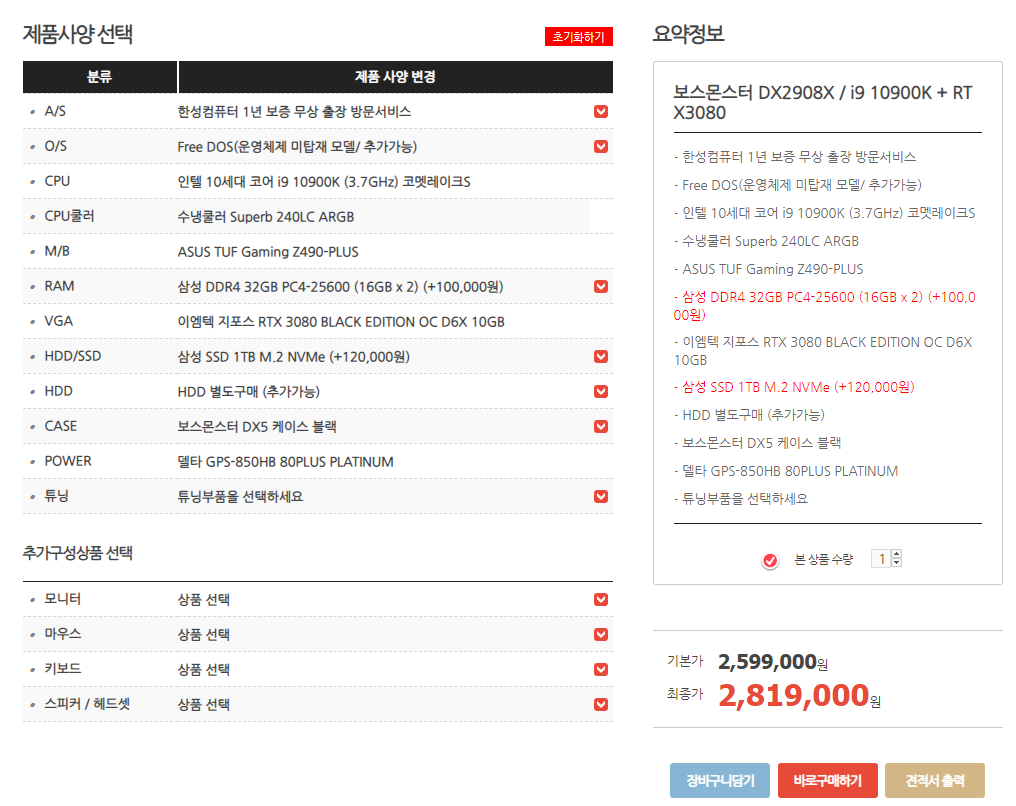
Task: Open the HDD 별도구매 option dropdown arrow
Action: pyautogui.click(x=601, y=391)
